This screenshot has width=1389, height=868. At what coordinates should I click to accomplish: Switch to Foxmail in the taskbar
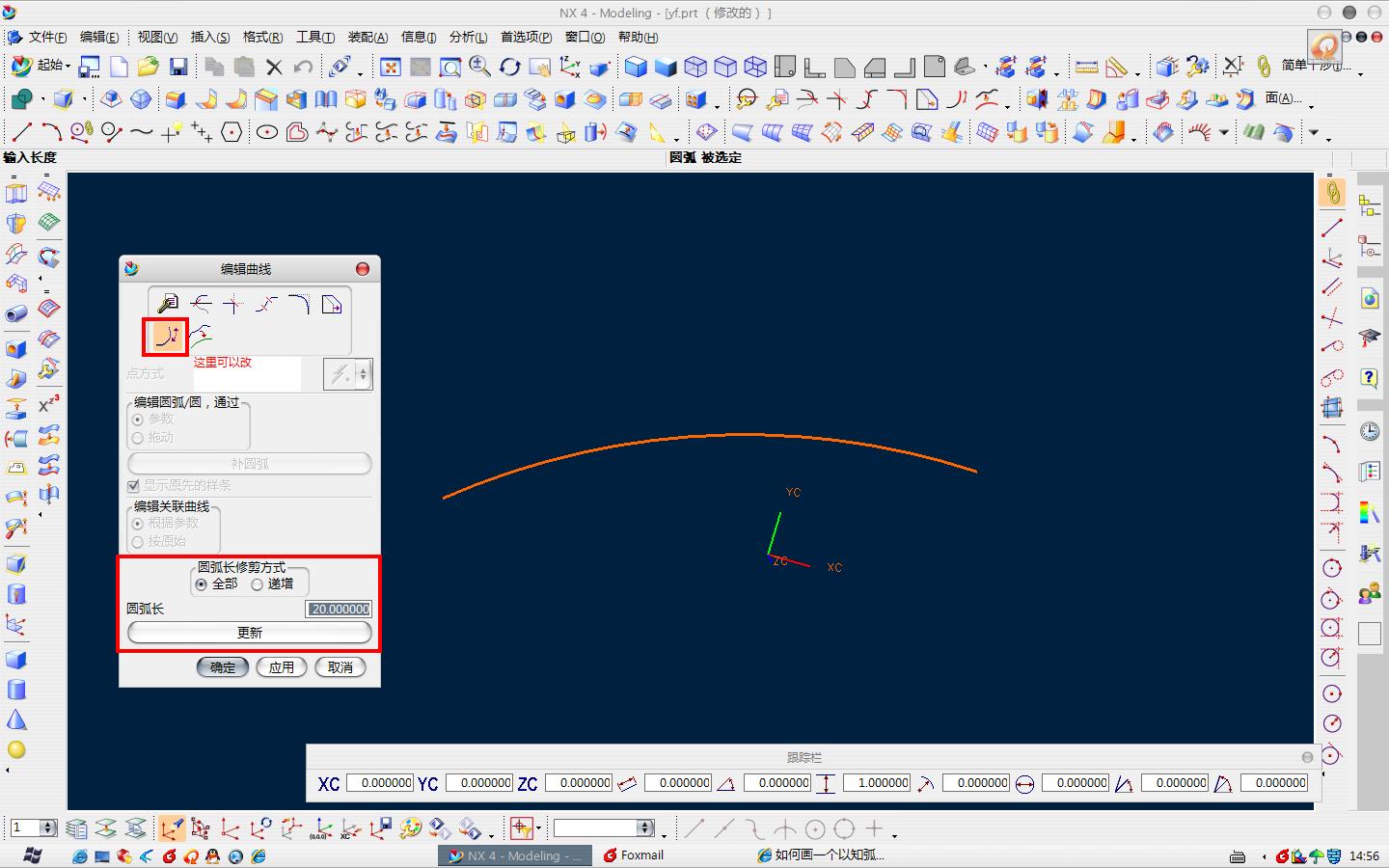(x=634, y=855)
